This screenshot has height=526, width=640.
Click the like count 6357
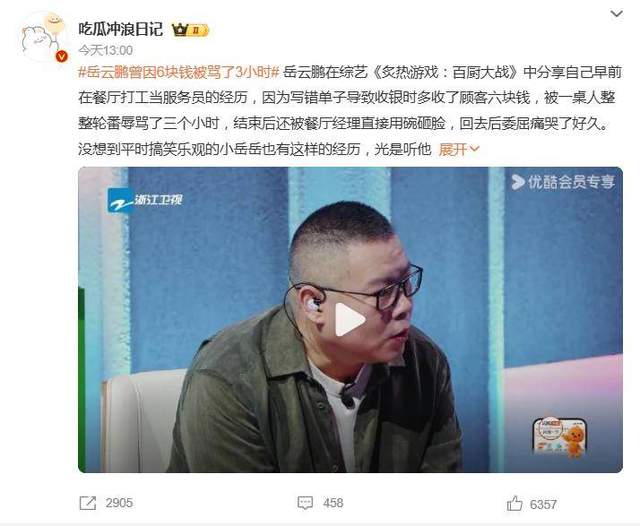(x=543, y=504)
